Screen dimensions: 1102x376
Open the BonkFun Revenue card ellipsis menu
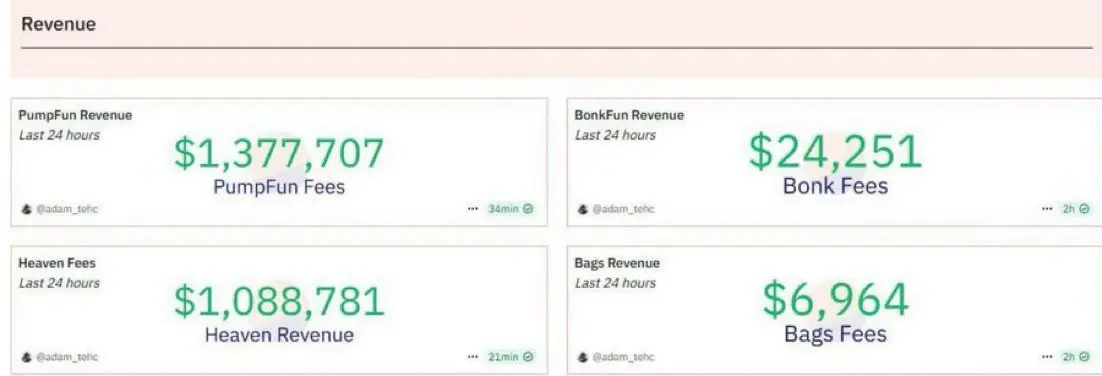point(1048,209)
